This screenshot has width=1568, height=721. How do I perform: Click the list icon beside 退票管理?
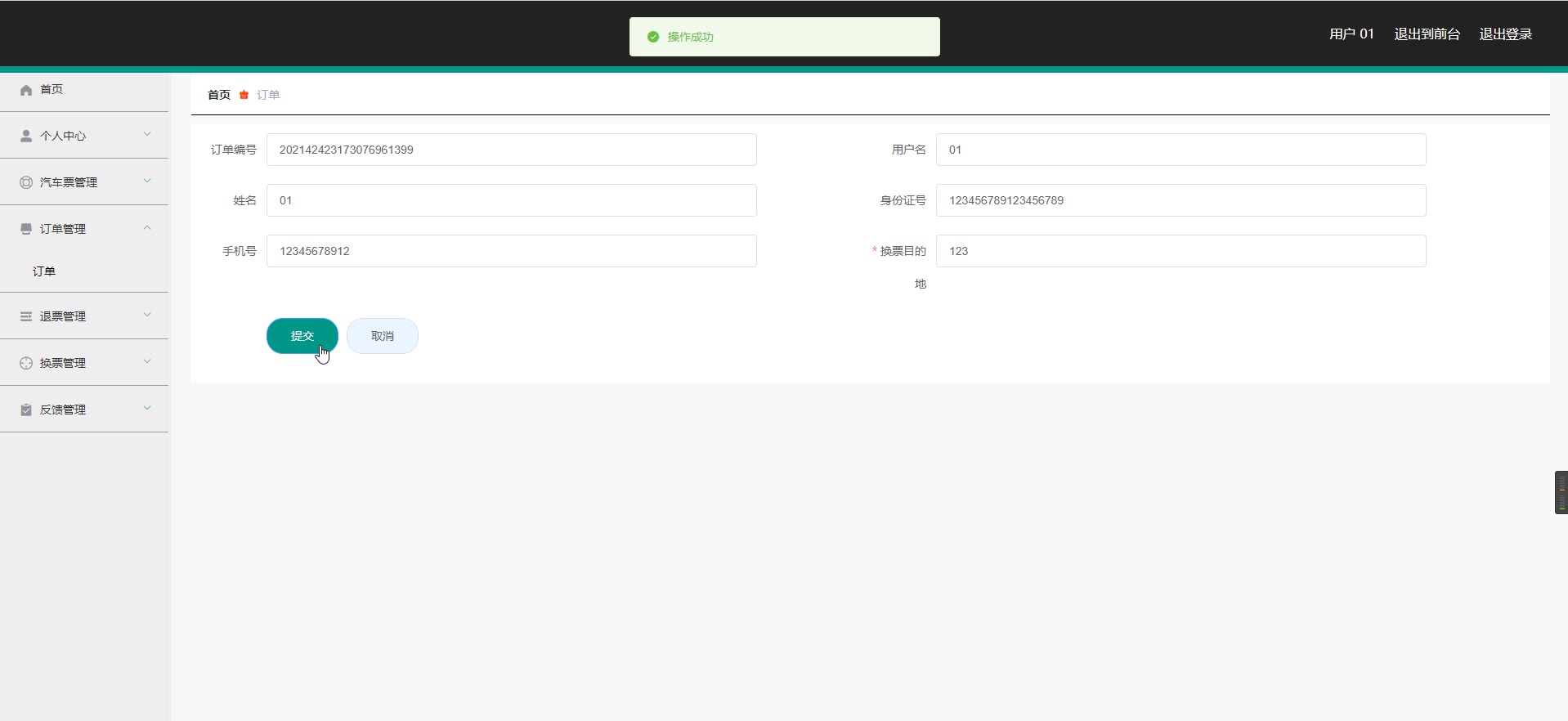point(26,316)
